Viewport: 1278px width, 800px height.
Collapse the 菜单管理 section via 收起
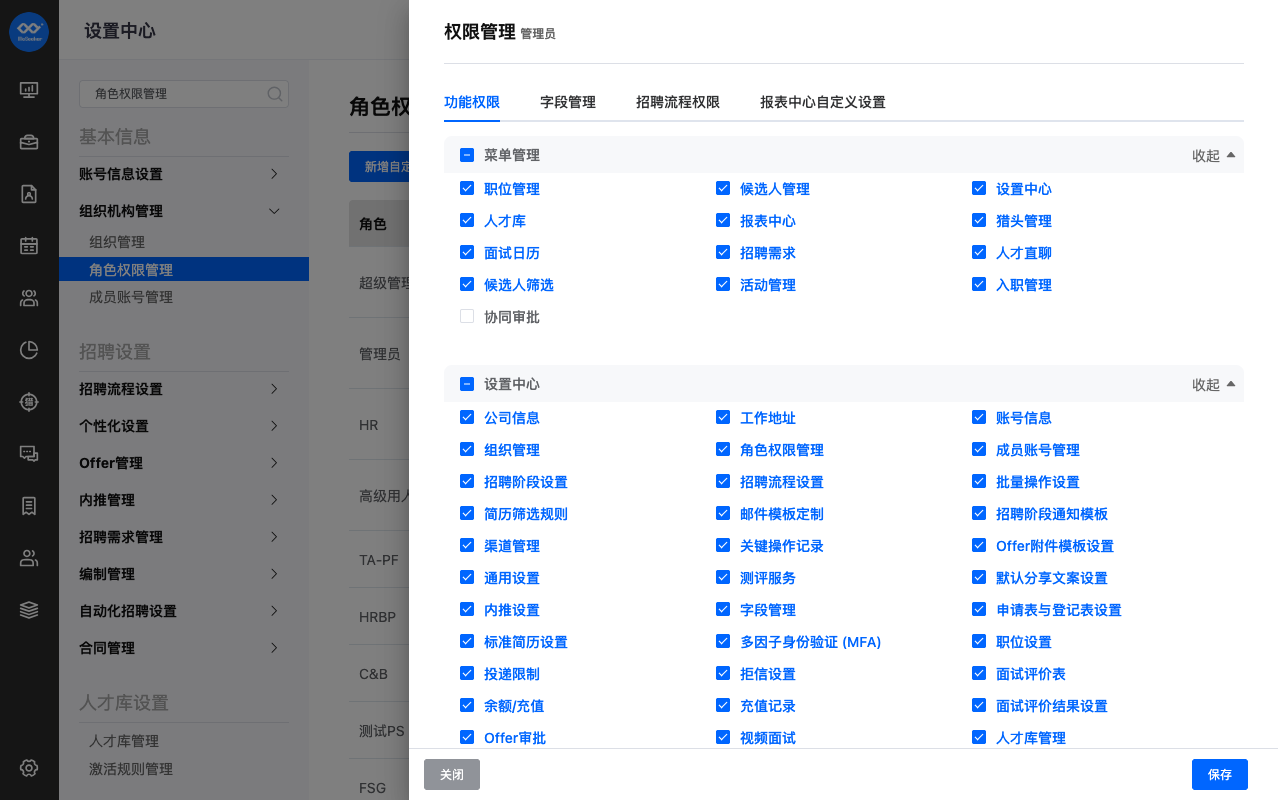pyautogui.click(x=1213, y=155)
